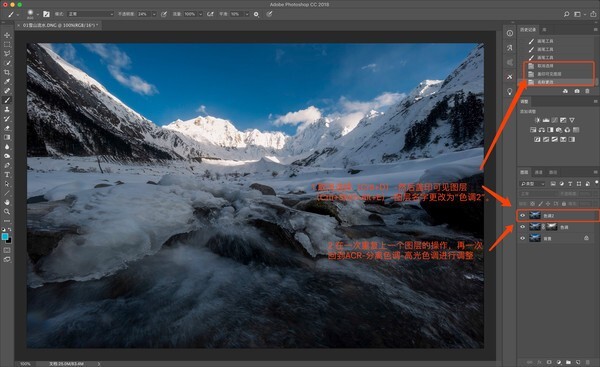The width and height of the screenshot is (600, 367).
Task: Select the 色调2 layer thumbnail
Action: (535, 216)
